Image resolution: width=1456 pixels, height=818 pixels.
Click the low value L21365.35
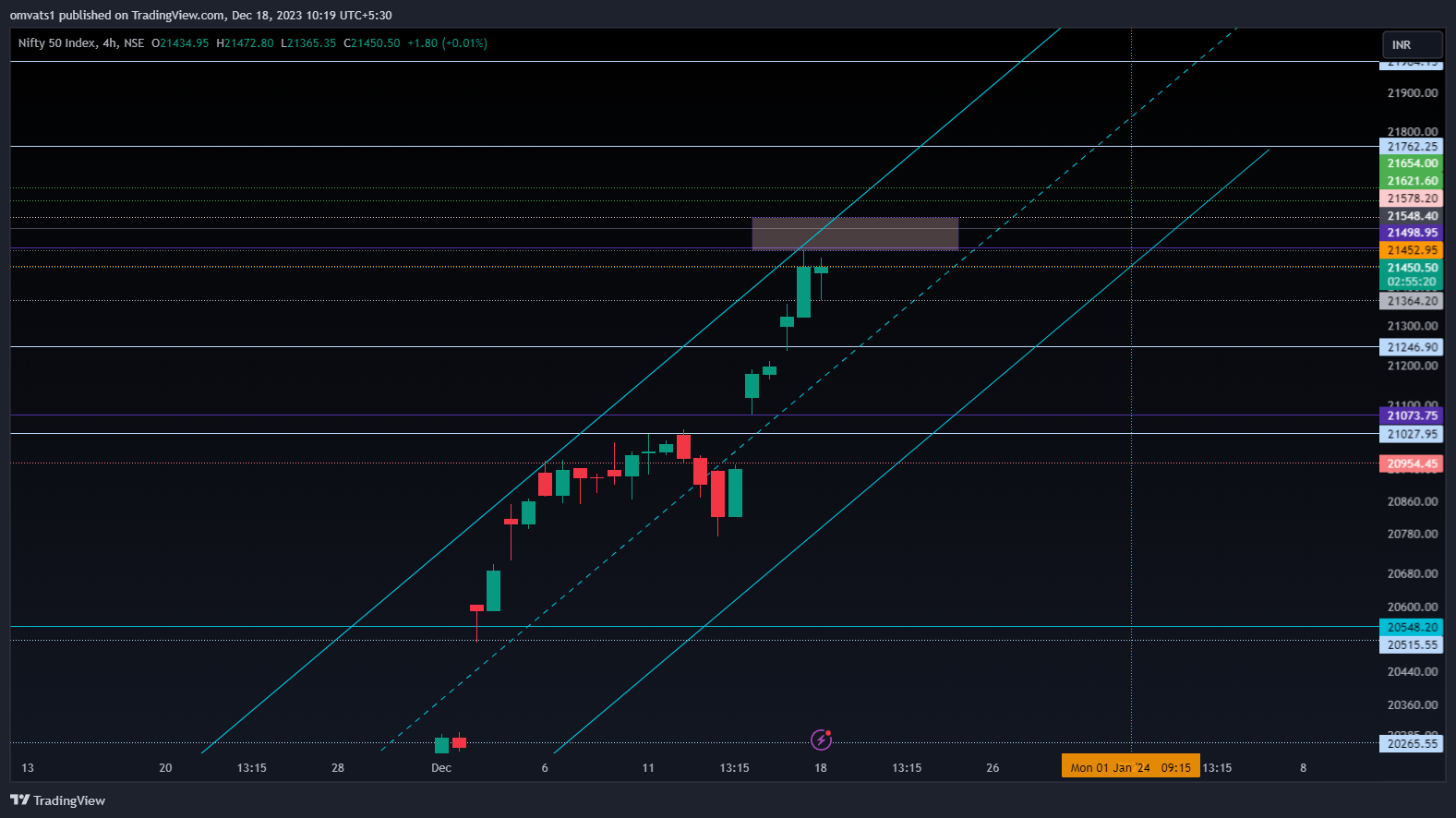309,43
